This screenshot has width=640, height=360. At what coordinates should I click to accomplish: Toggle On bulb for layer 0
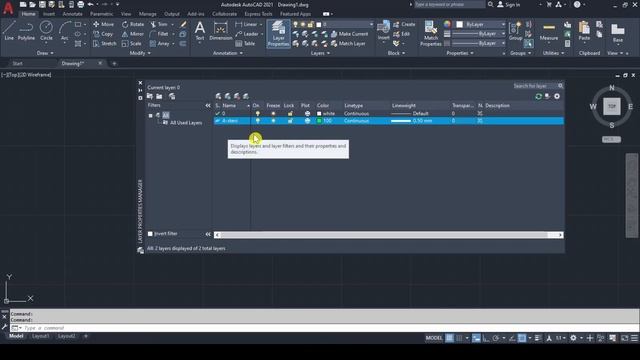[258, 113]
